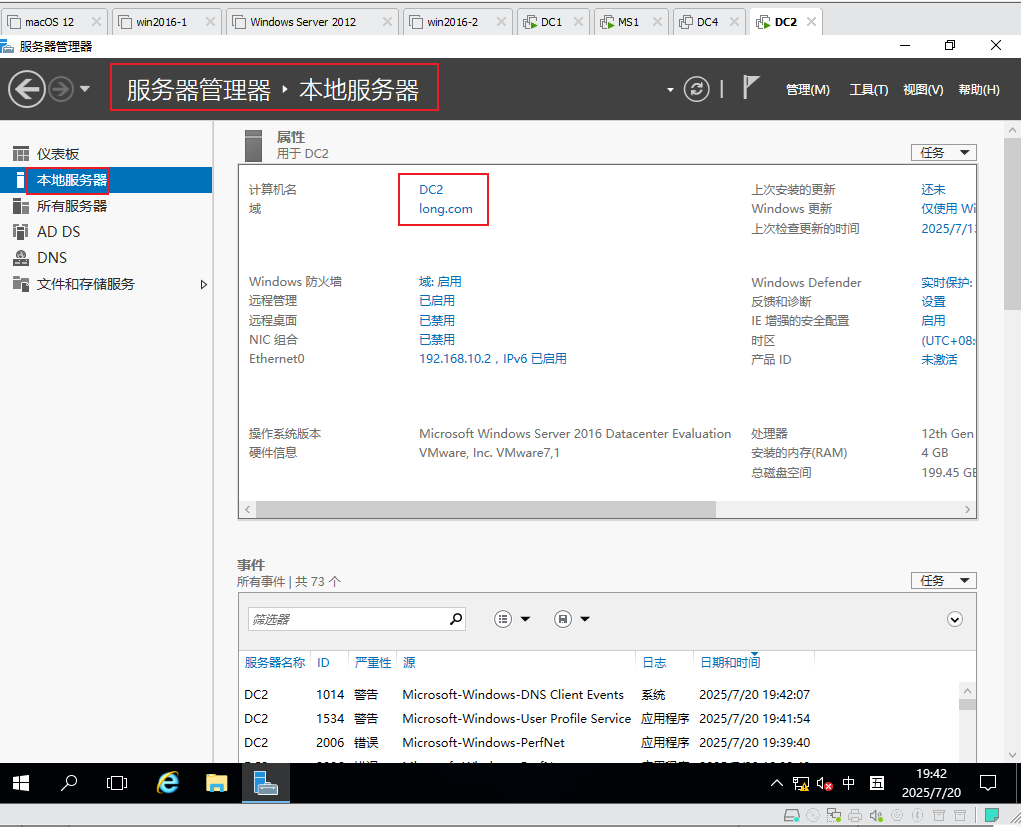Open dropdown arrow next to criteria icon
Screen dimensions: 1021x827
(525, 619)
